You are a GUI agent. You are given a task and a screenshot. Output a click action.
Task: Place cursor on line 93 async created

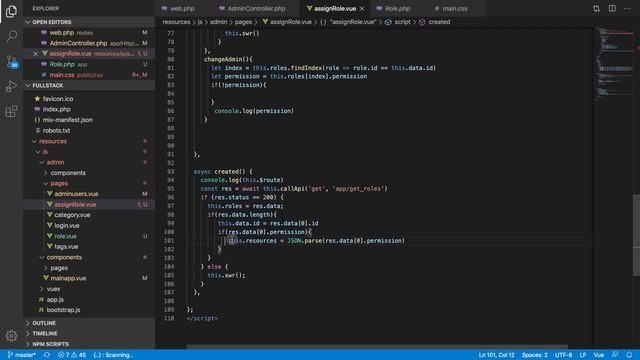(x=223, y=171)
